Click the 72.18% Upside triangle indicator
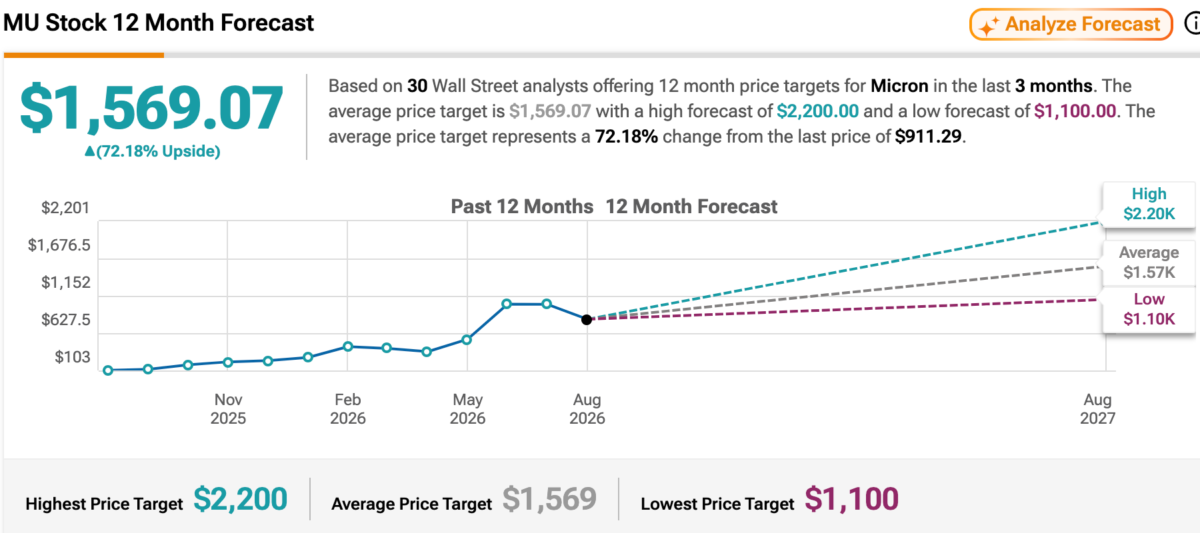The height and width of the screenshot is (533, 1200). [90, 151]
